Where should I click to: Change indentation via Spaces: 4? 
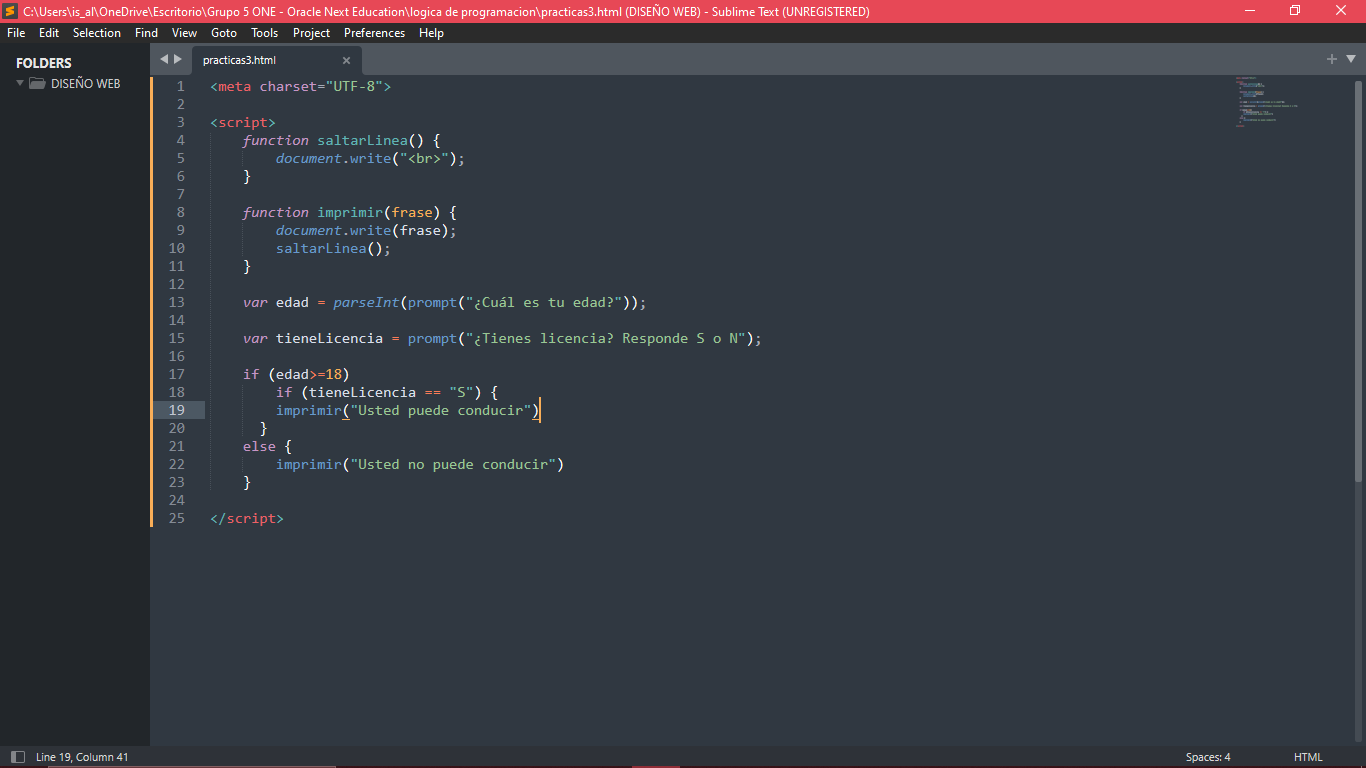click(x=1208, y=757)
